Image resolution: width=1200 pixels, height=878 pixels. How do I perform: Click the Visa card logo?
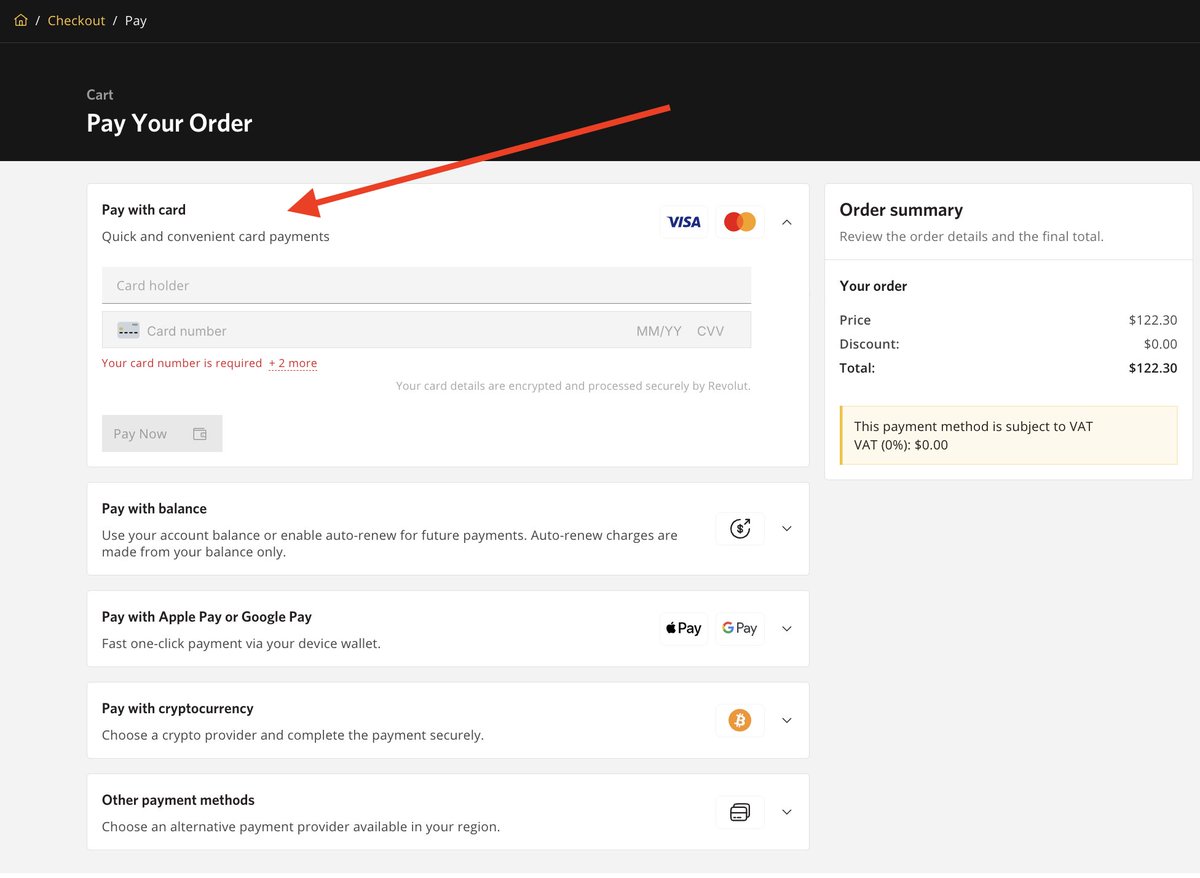pyautogui.click(x=684, y=222)
